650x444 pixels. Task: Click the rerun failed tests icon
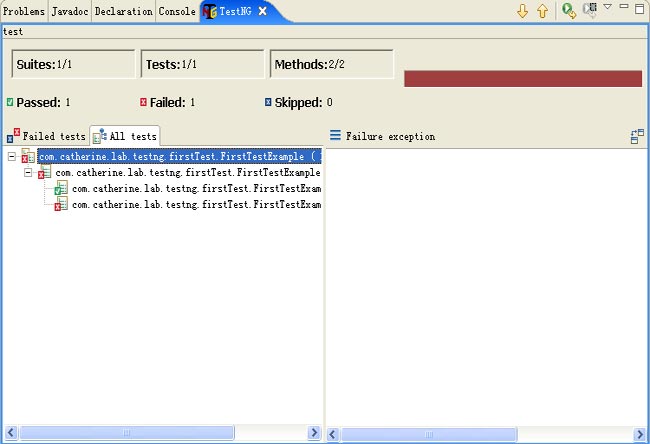(x=590, y=11)
